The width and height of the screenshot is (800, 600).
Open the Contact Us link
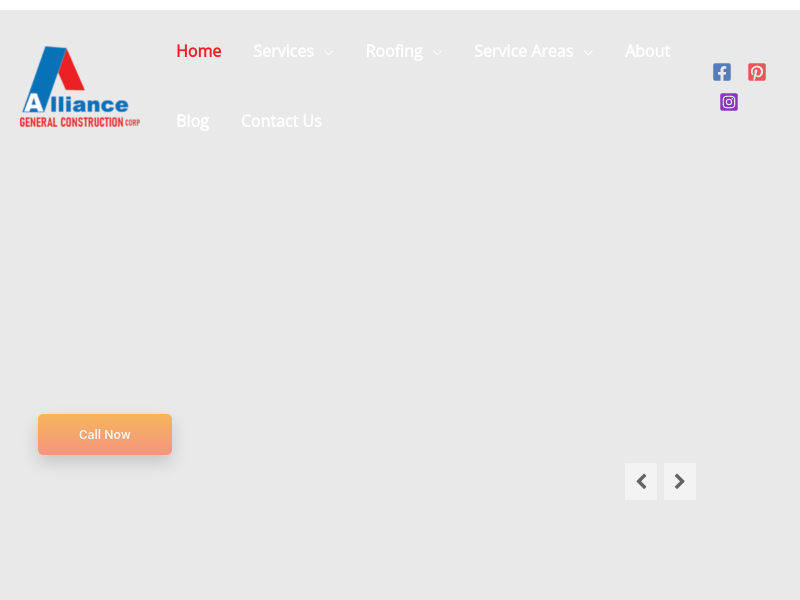tap(281, 121)
